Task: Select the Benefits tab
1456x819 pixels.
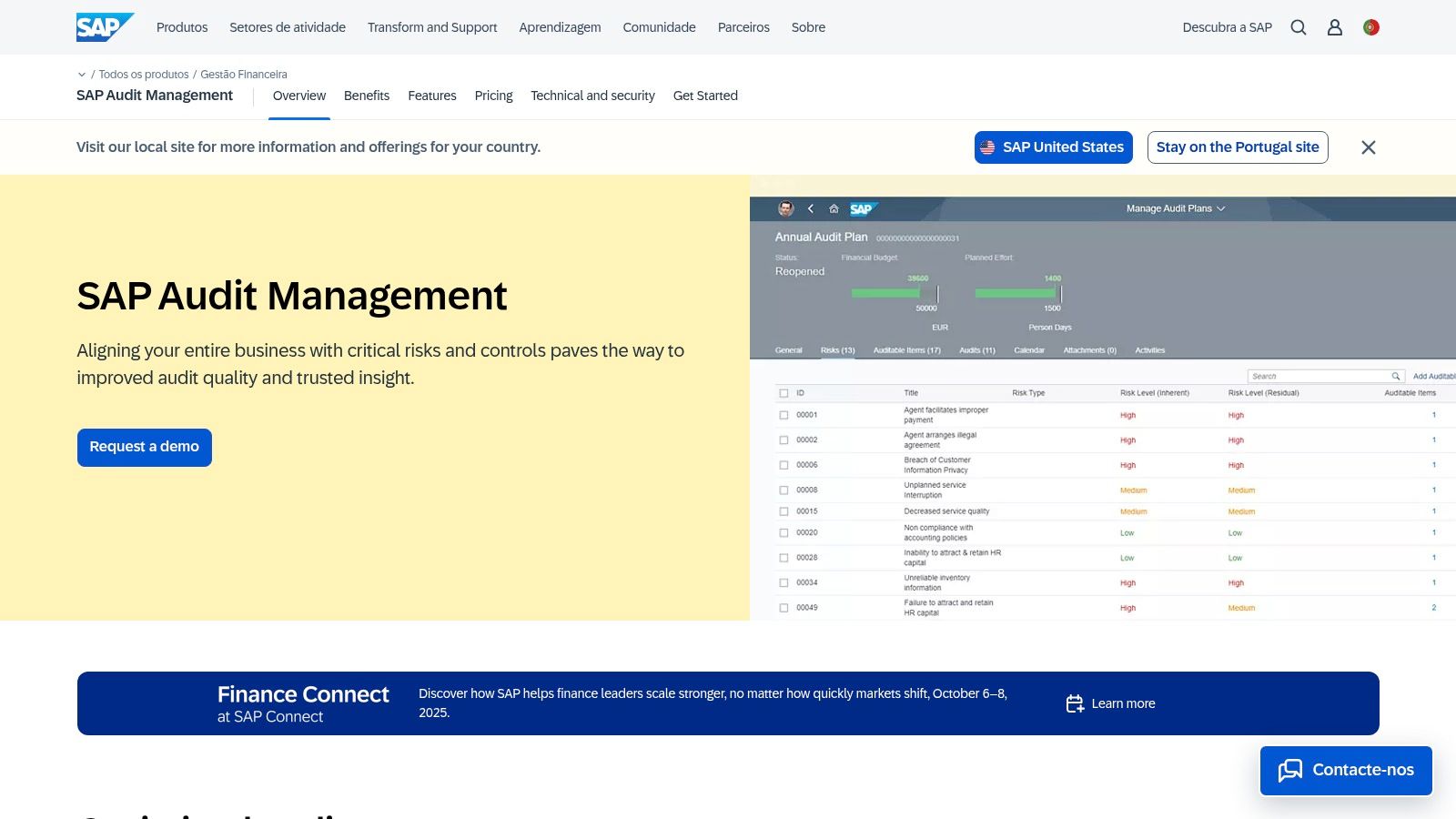Action: (367, 96)
